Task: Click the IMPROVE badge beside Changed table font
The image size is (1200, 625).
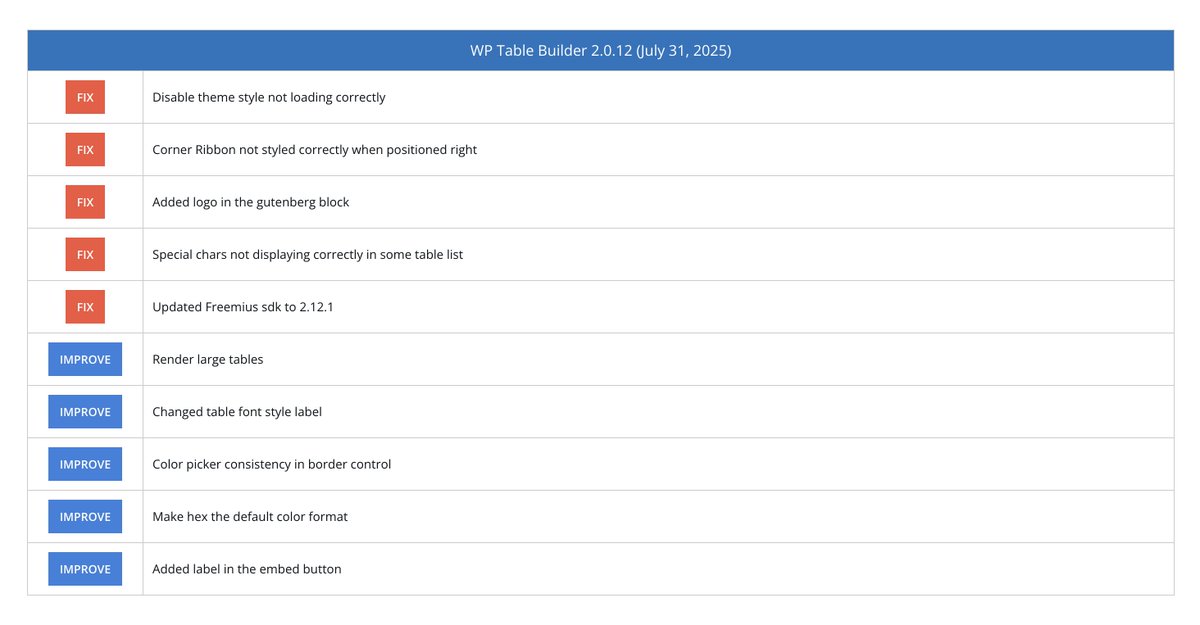Action: 85,412
